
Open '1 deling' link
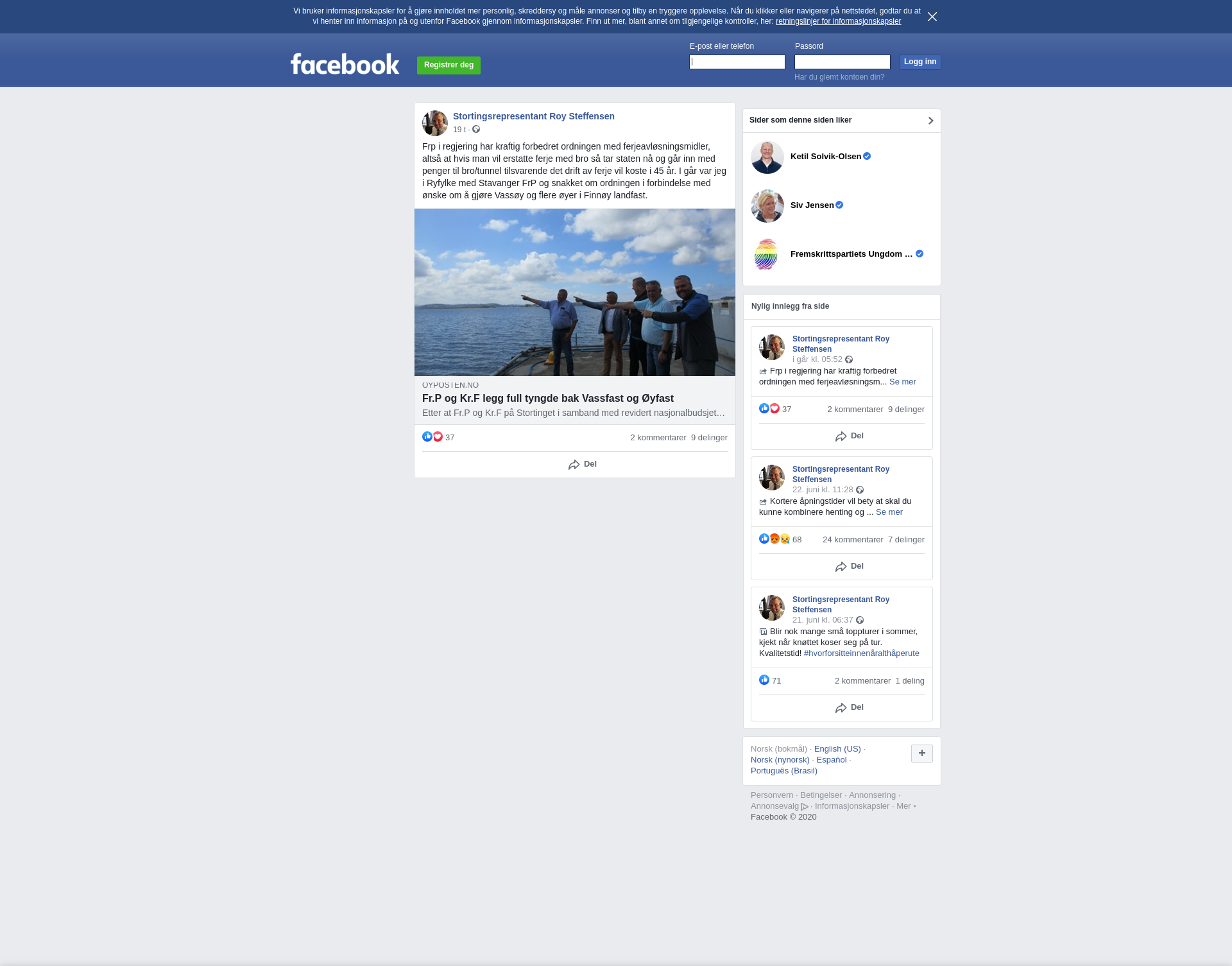(910, 681)
